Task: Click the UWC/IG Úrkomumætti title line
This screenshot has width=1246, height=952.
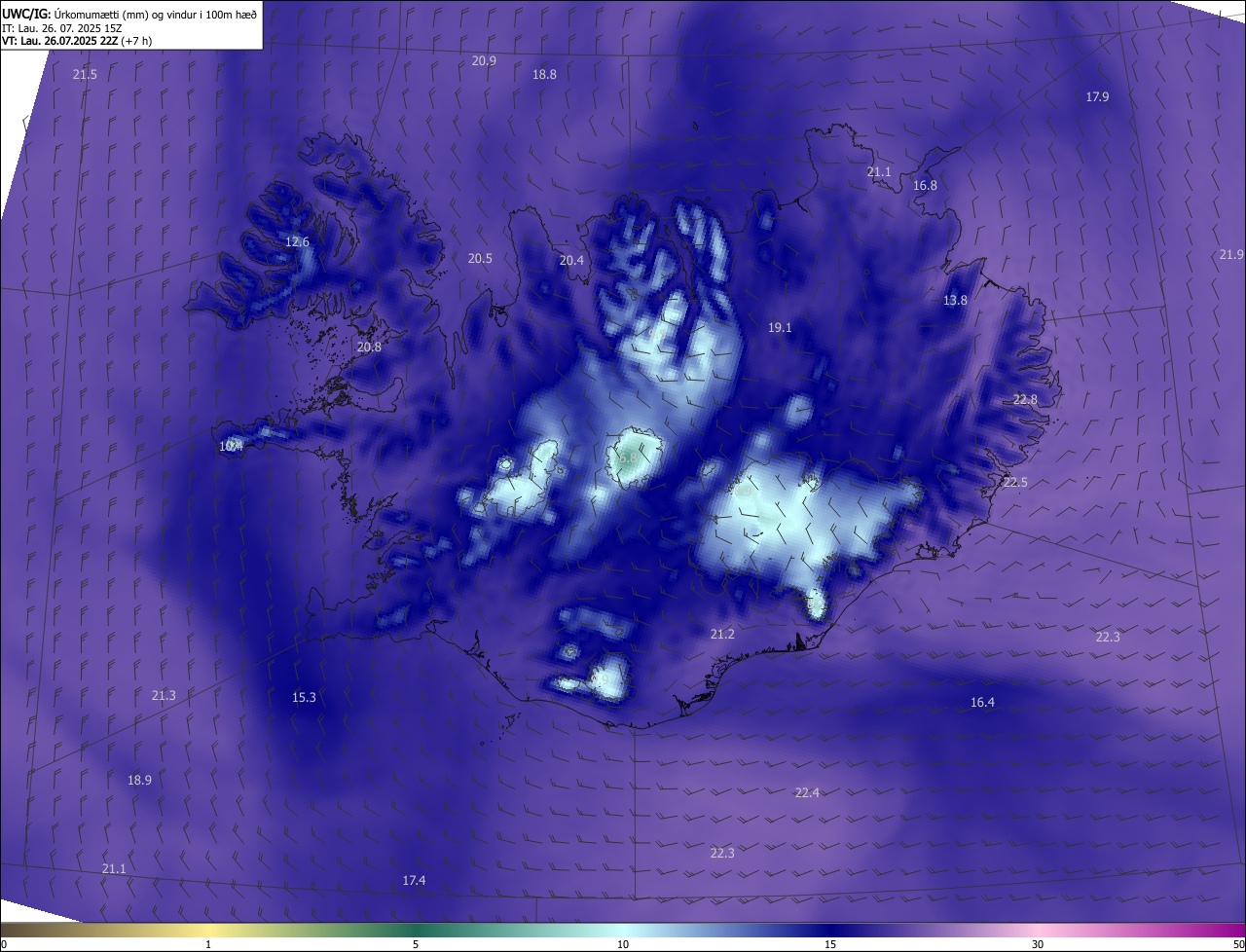Action: click(129, 14)
